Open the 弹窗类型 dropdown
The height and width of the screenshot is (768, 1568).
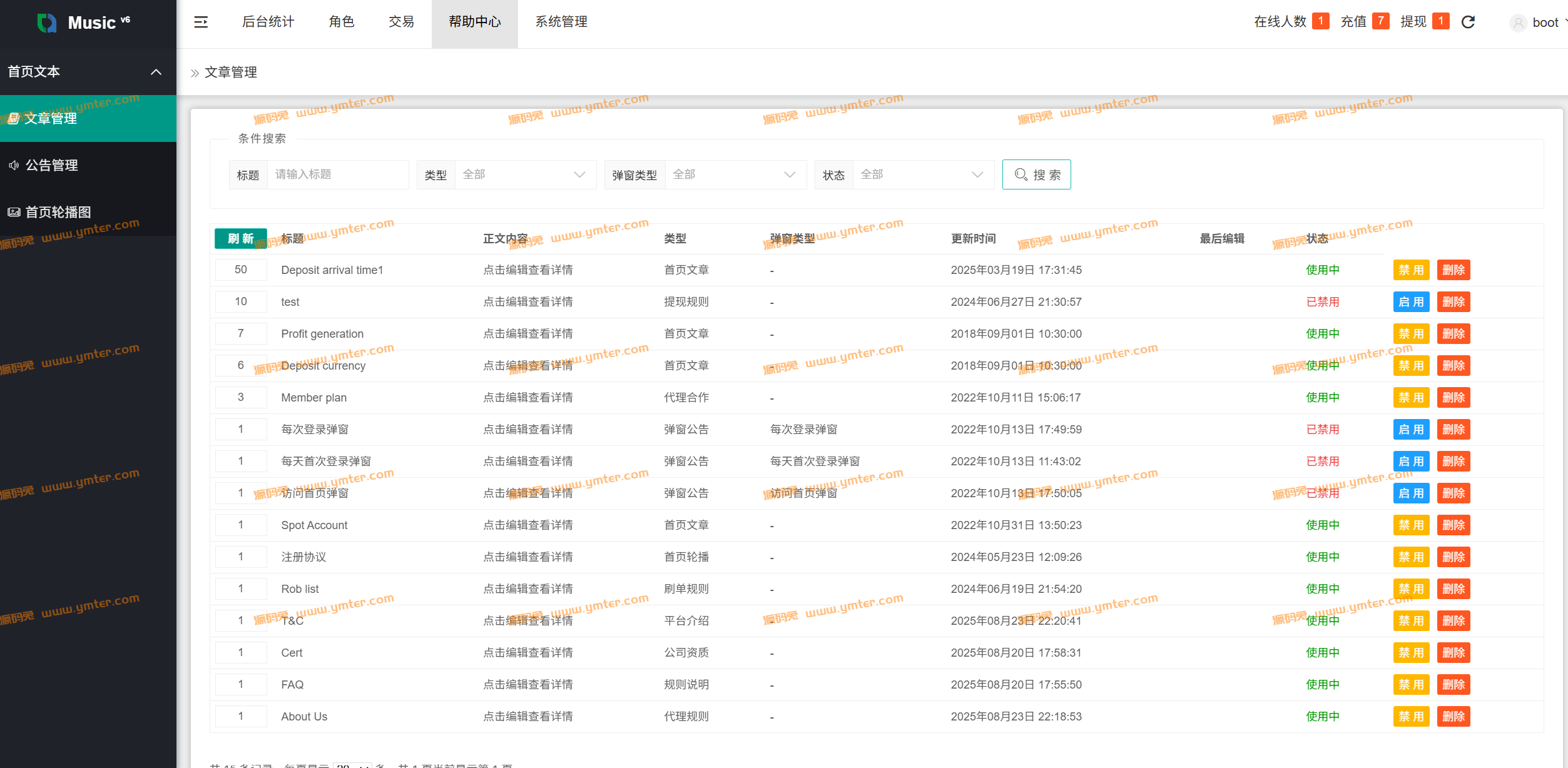[x=735, y=174]
